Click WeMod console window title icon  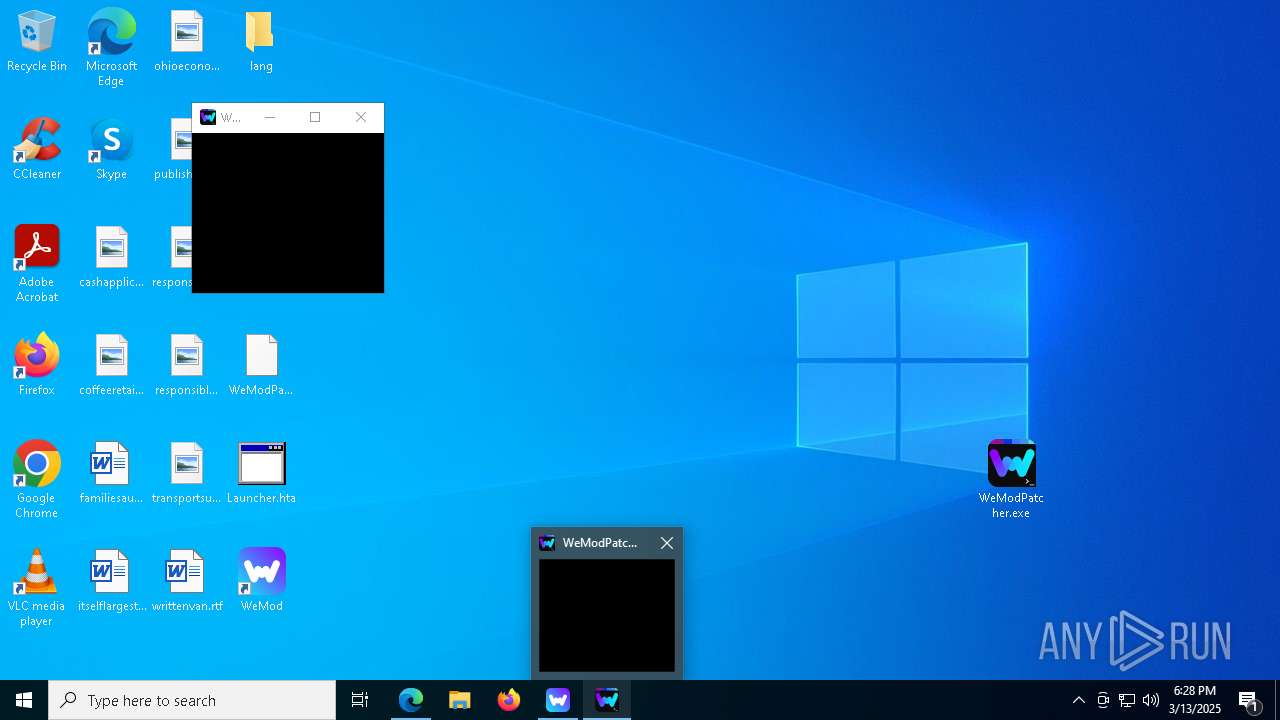208,117
